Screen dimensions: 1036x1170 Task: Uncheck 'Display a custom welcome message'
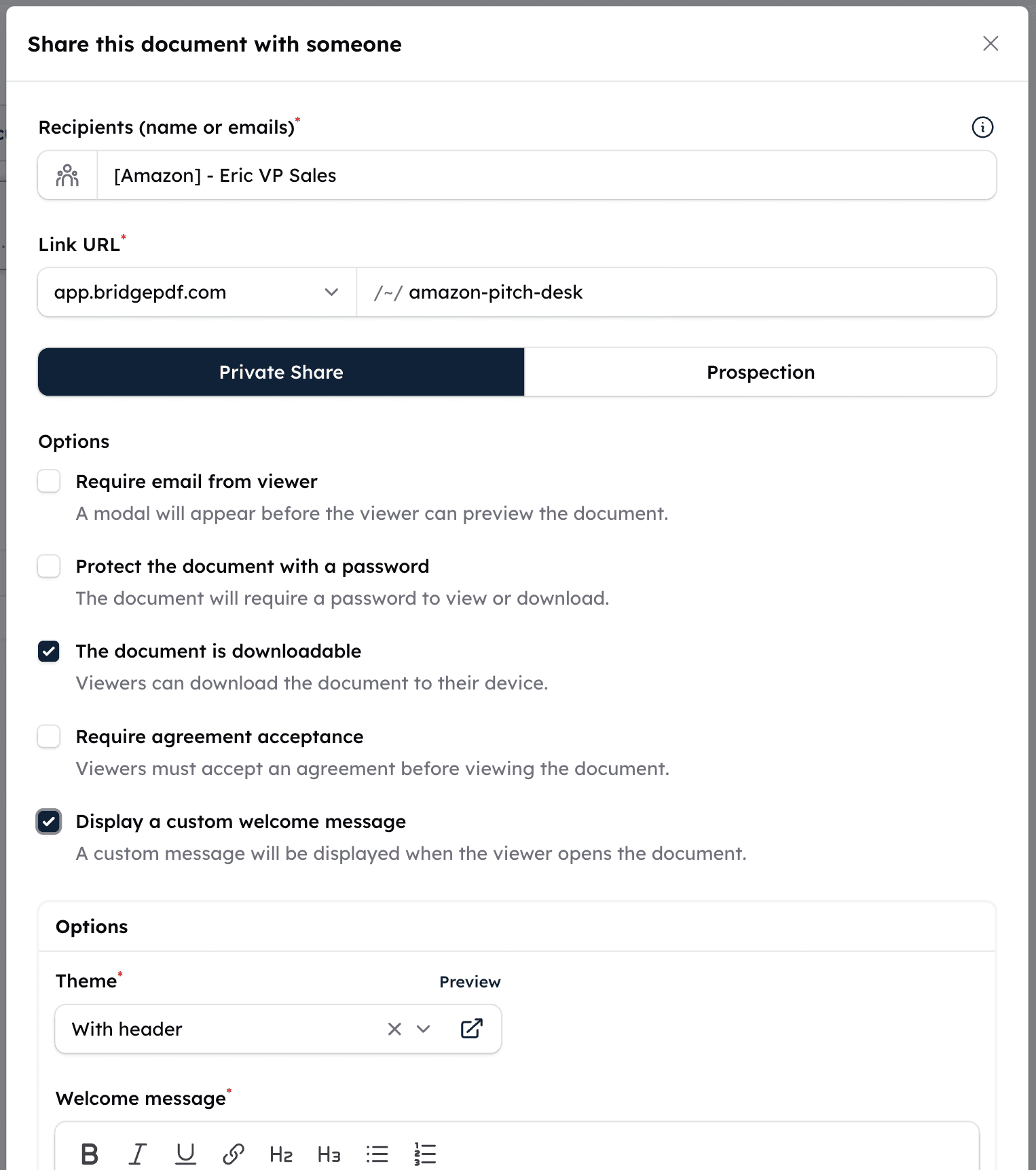48,821
